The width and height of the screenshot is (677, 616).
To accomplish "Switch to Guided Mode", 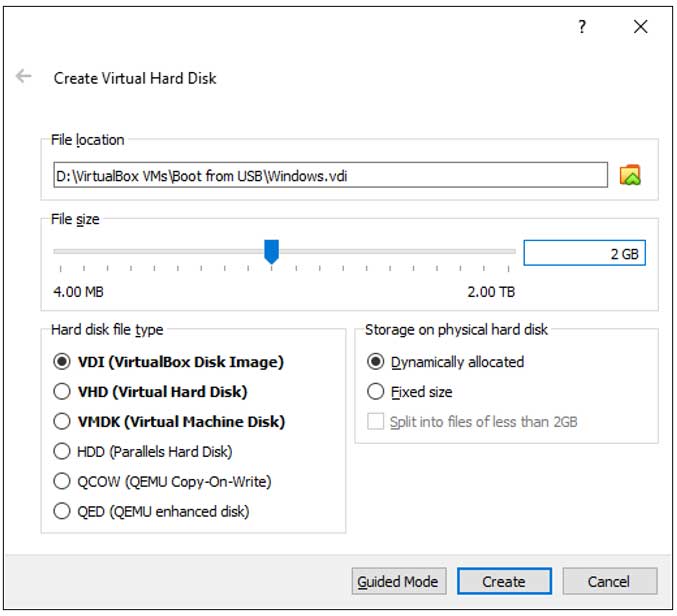I will pyautogui.click(x=397, y=581).
